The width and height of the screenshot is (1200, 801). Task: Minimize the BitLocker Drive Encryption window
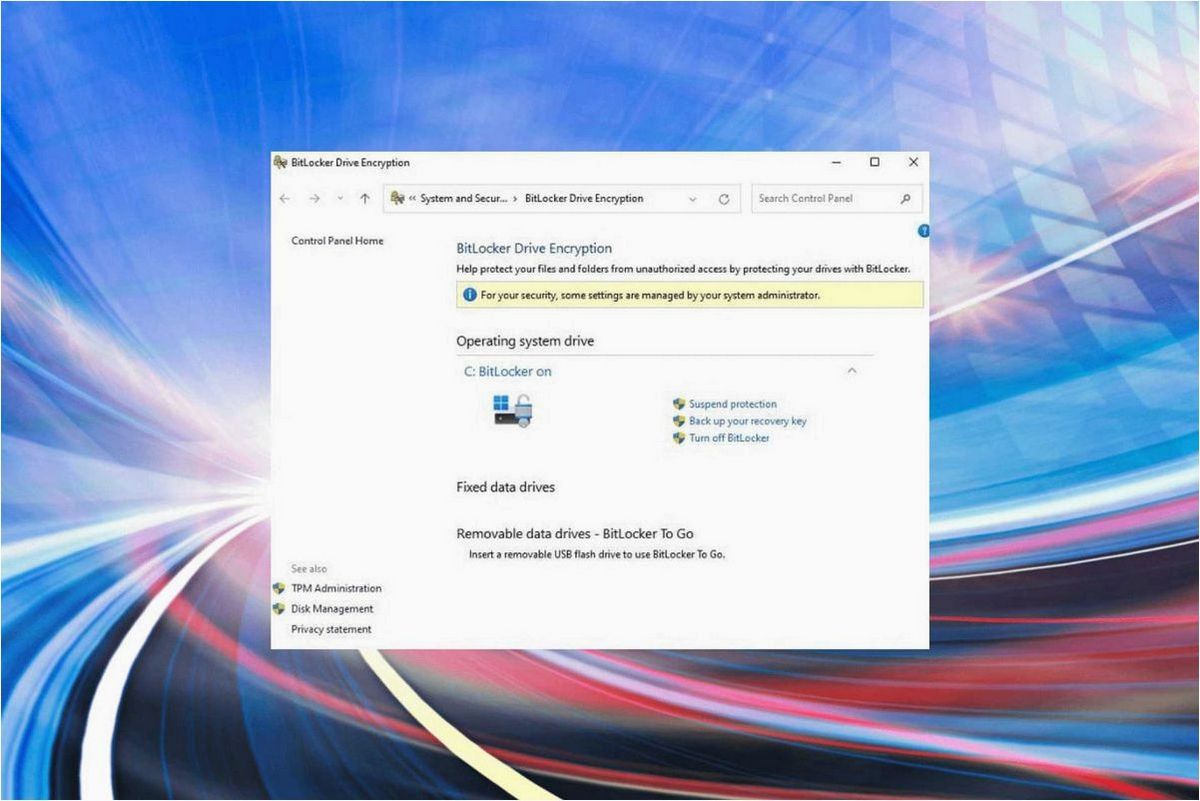836,162
